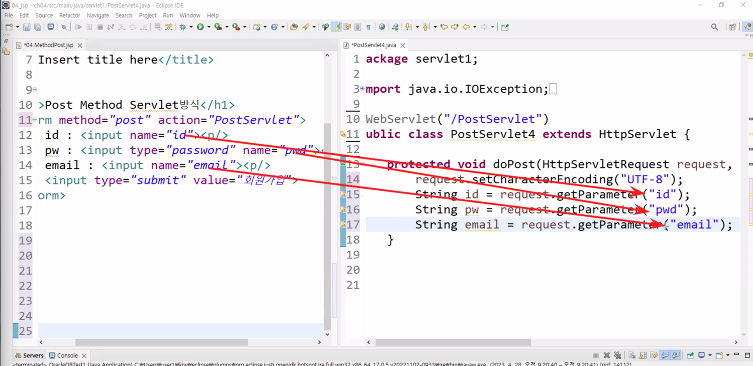The width and height of the screenshot is (753, 366).
Task: Expand the External Tools dropdown arrow
Action: pyautogui.click(x=245, y=27)
